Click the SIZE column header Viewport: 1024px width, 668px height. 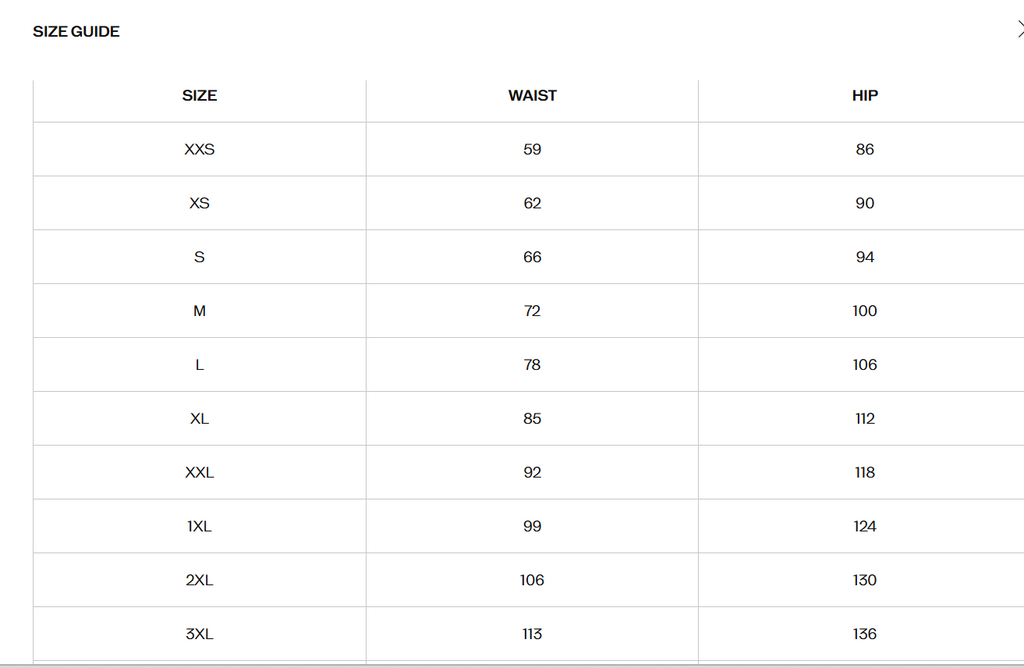coord(199,96)
